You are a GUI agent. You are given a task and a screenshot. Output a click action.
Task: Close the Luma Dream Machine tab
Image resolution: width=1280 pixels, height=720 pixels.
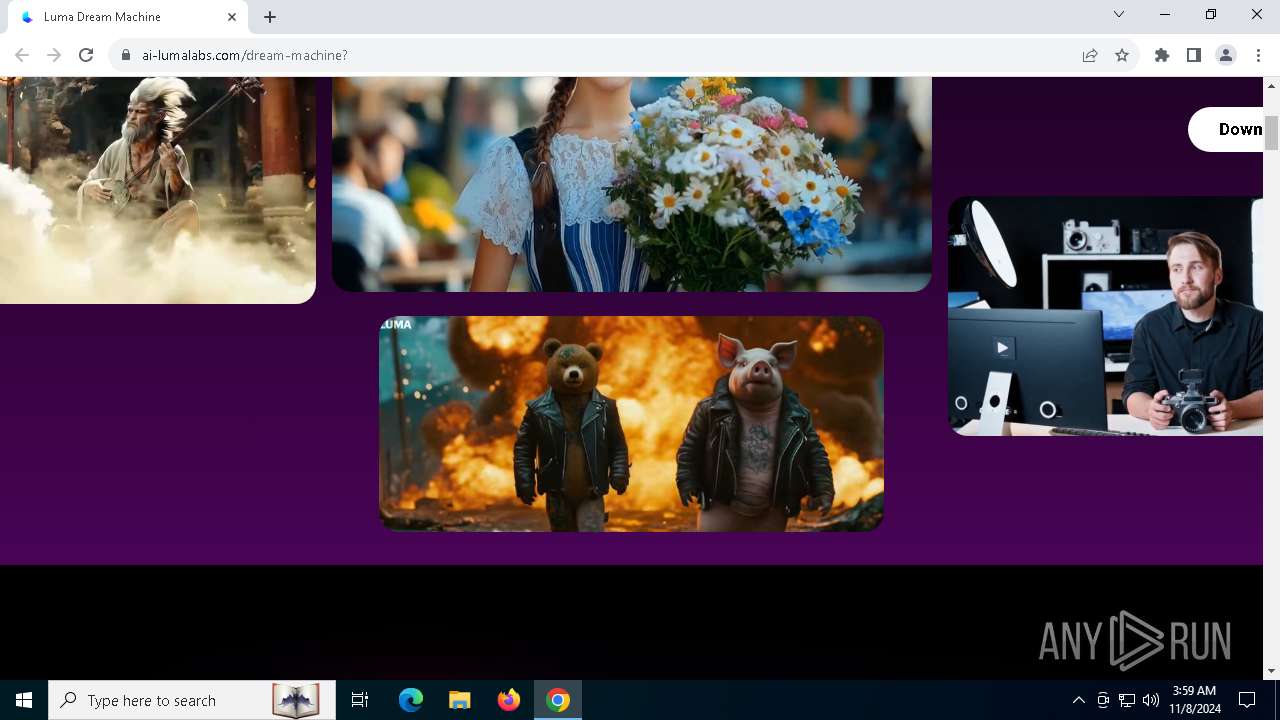point(232,17)
